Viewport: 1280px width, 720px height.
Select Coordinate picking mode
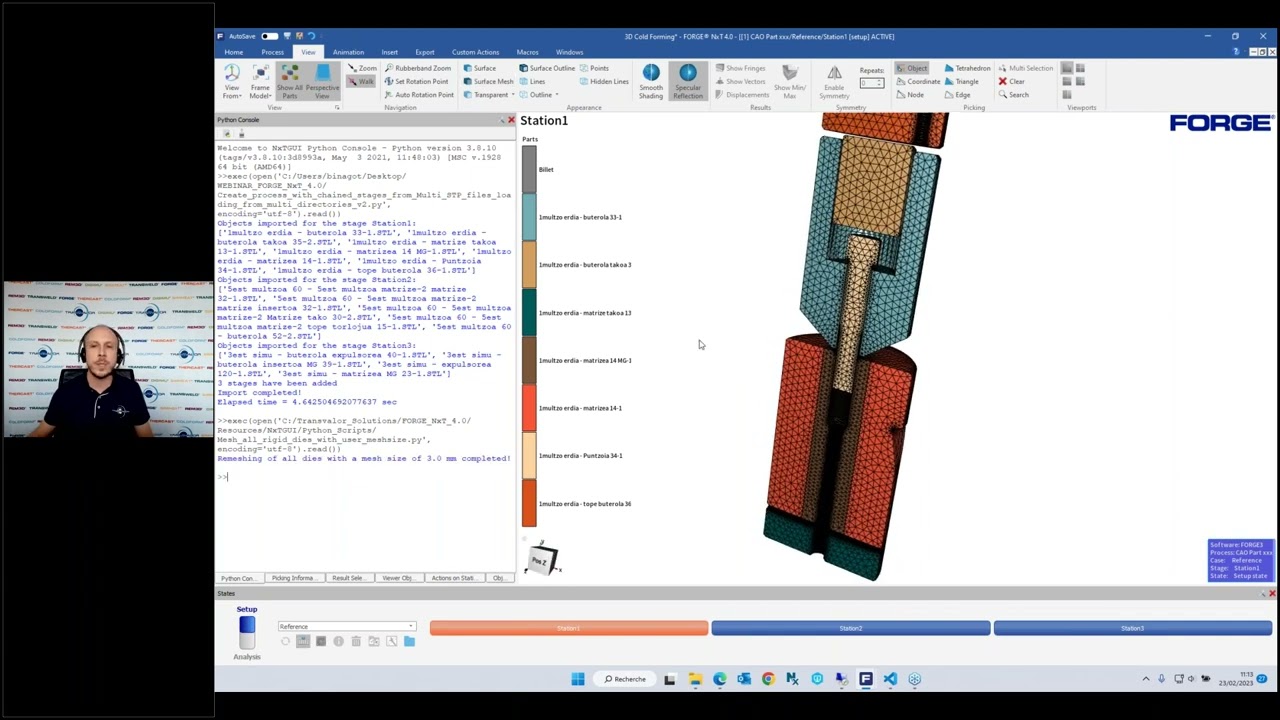click(917, 81)
